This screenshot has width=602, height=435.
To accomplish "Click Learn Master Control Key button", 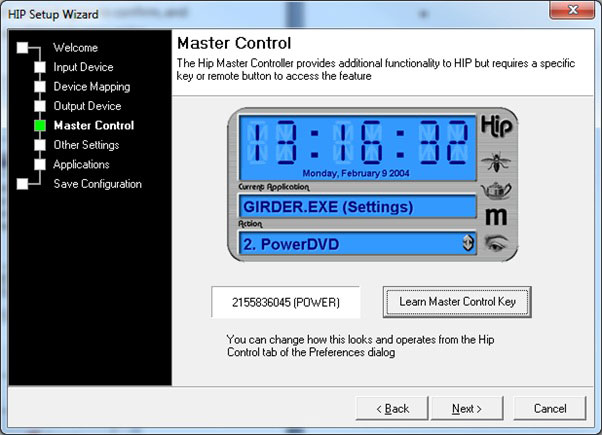I will 457,302.
